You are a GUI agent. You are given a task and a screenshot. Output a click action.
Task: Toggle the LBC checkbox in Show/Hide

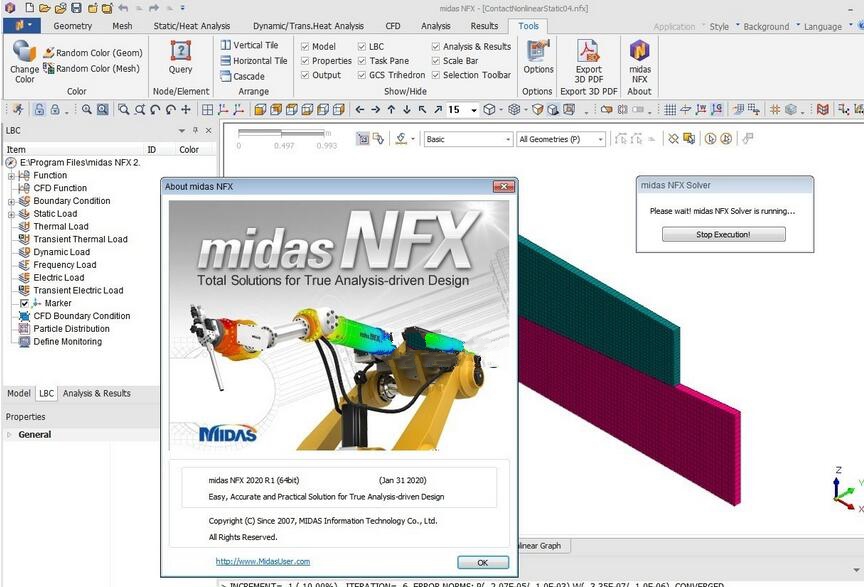(x=362, y=46)
